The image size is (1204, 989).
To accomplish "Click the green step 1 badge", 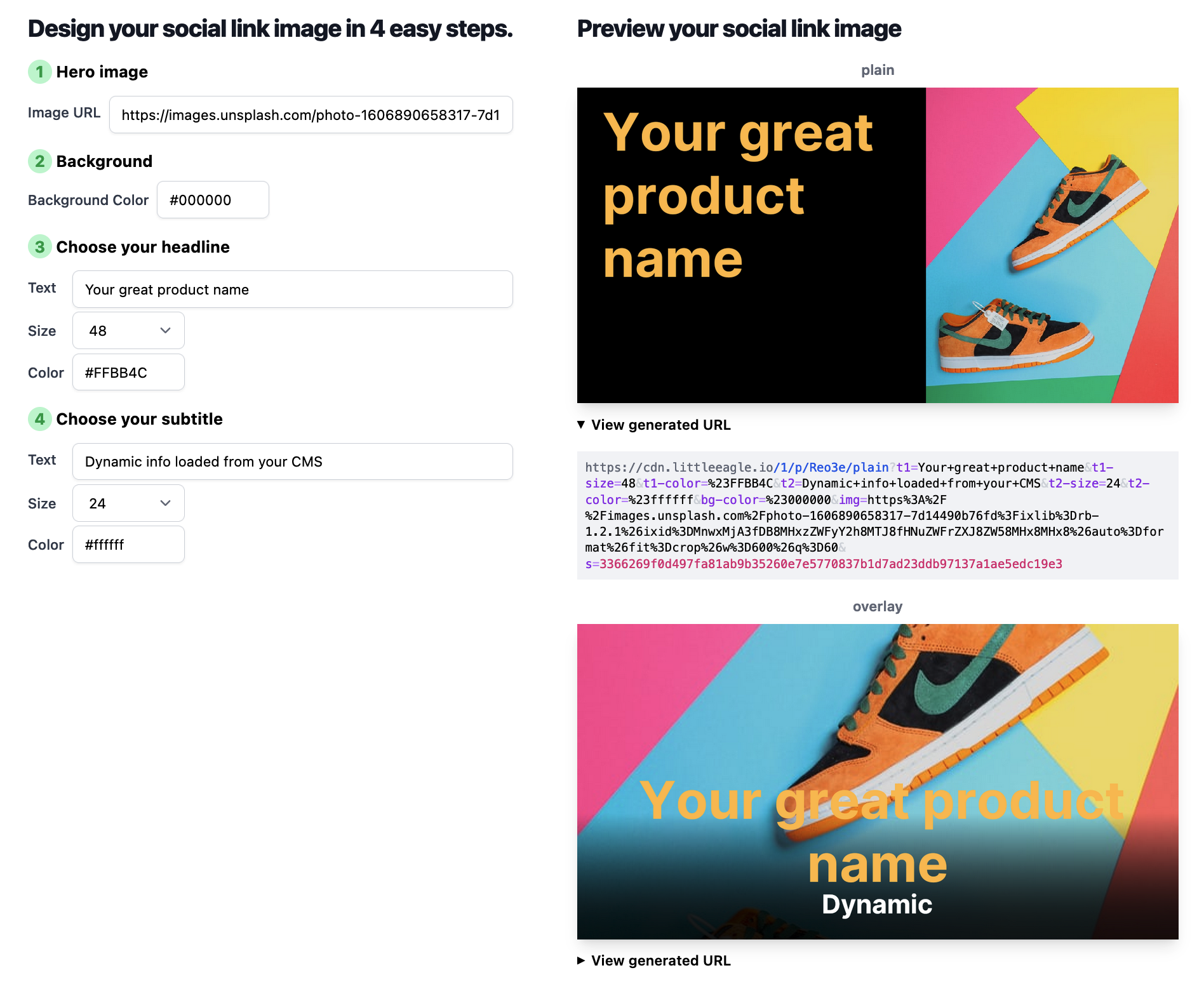I will 39,72.
